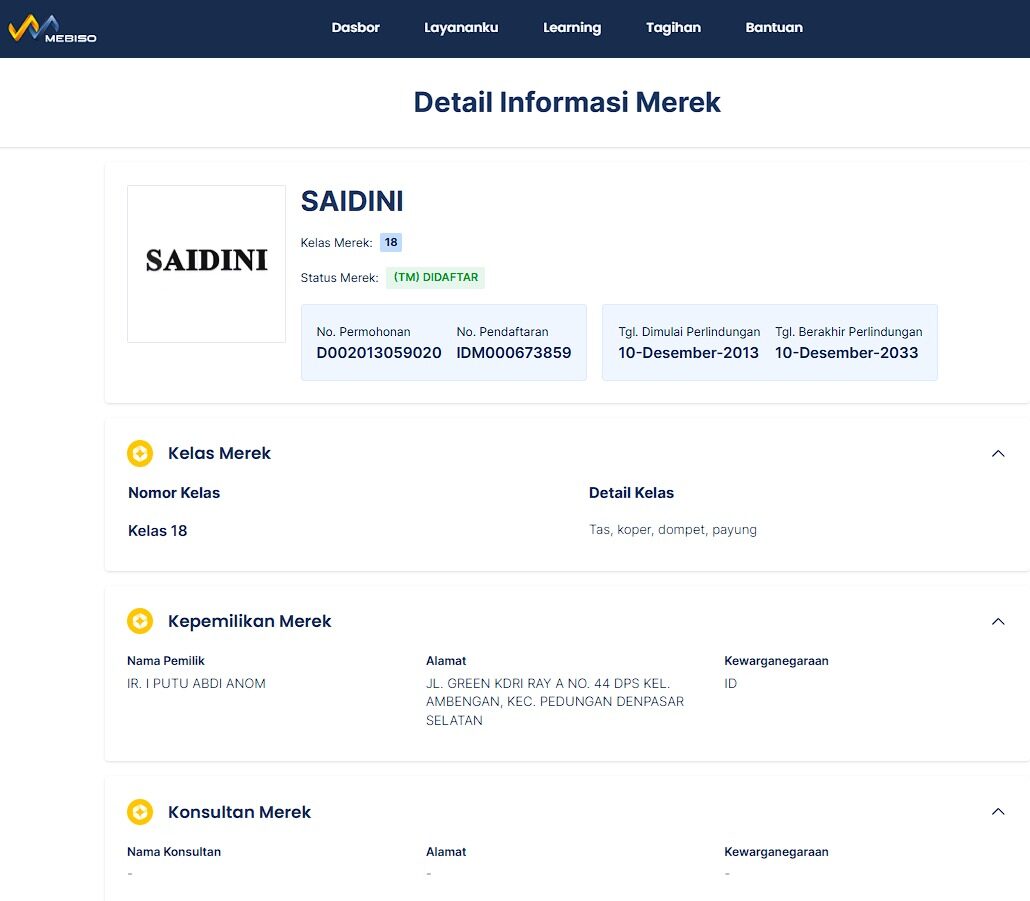Open the Layananku menu
This screenshot has width=1030, height=901.
click(x=461, y=28)
